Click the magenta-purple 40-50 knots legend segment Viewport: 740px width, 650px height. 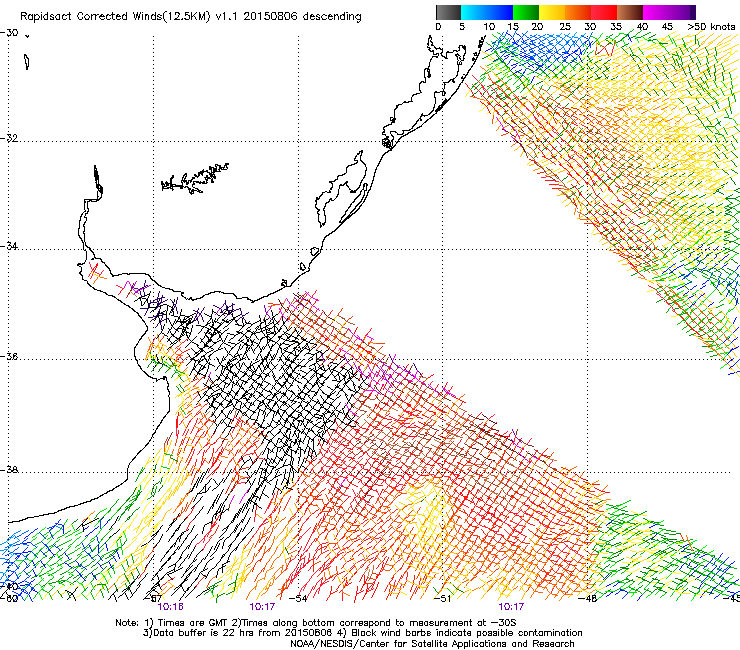(x=669, y=12)
